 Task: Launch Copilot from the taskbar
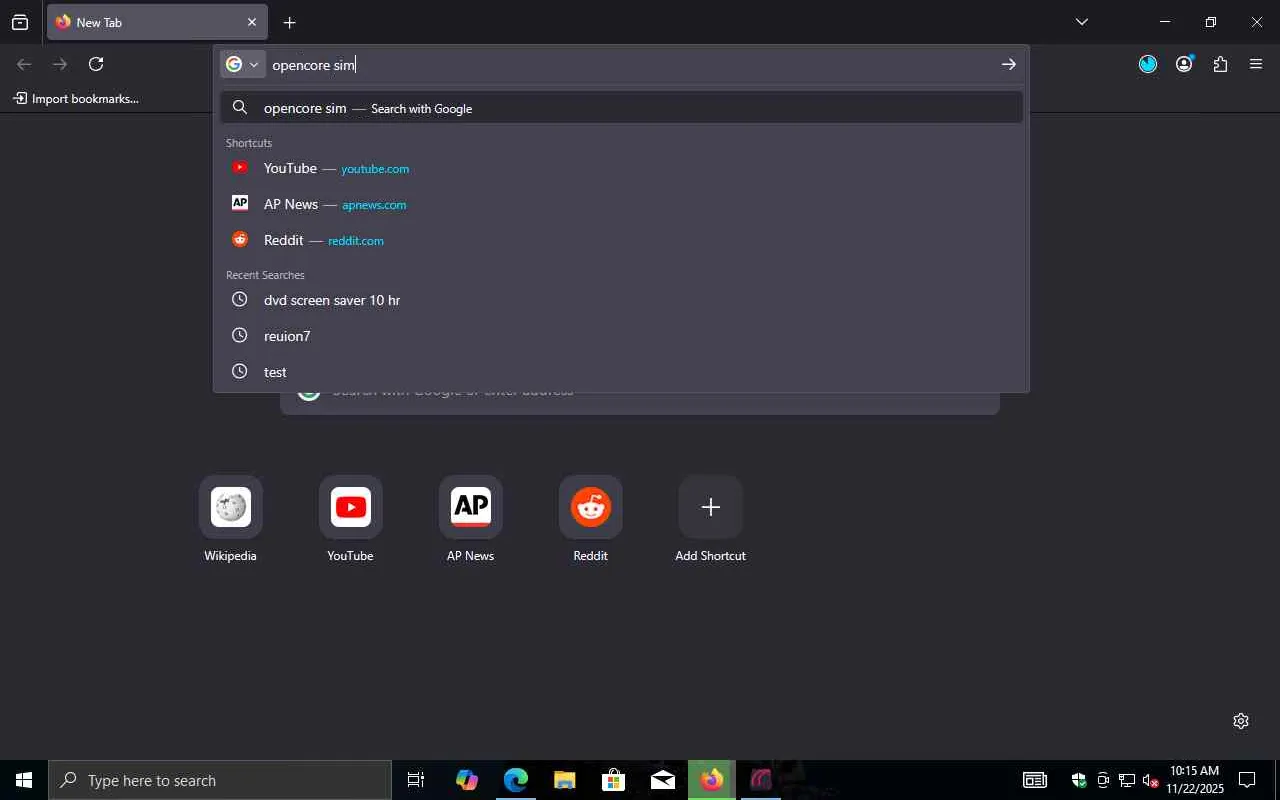click(x=466, y=780)
